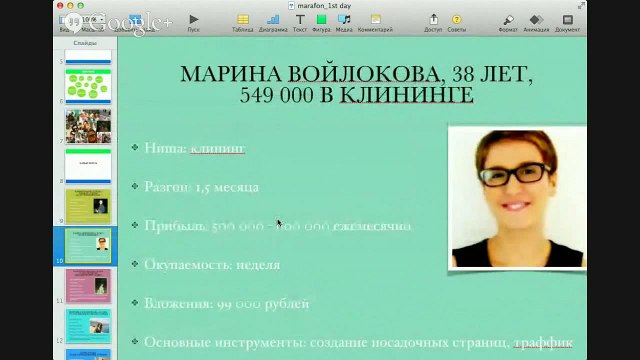The image size is (640, 360).
Task: Click the bullet Окупаемость: неделя
Action: coord(212,264)
